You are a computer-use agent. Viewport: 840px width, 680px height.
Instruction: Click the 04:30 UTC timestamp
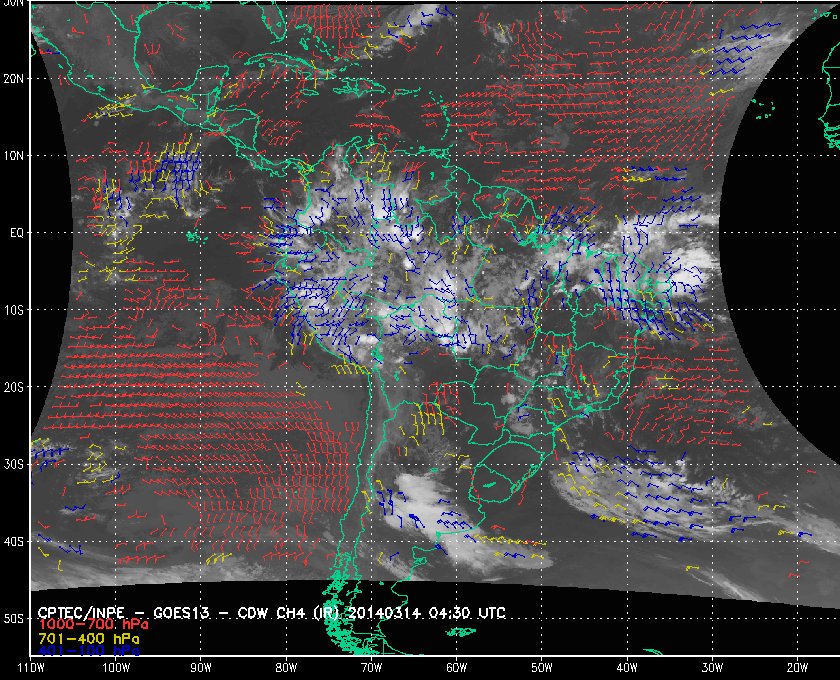pyautogui.click(x=467, y=613)
